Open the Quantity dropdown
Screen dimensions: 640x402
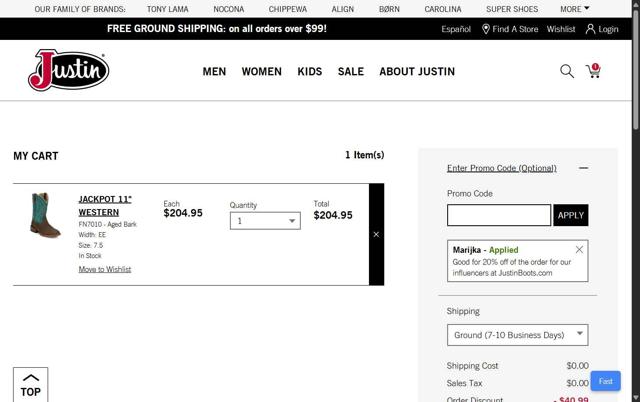pos(265,221)
